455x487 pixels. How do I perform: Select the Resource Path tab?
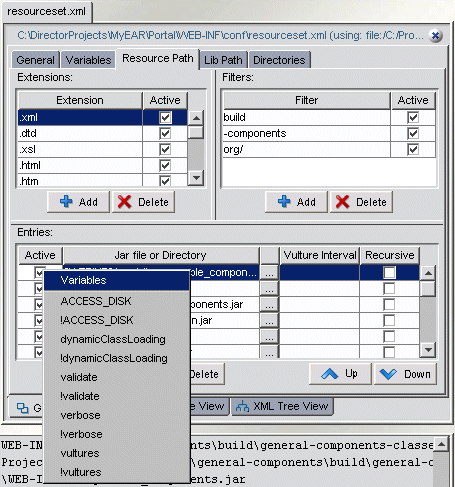point(158,58)
